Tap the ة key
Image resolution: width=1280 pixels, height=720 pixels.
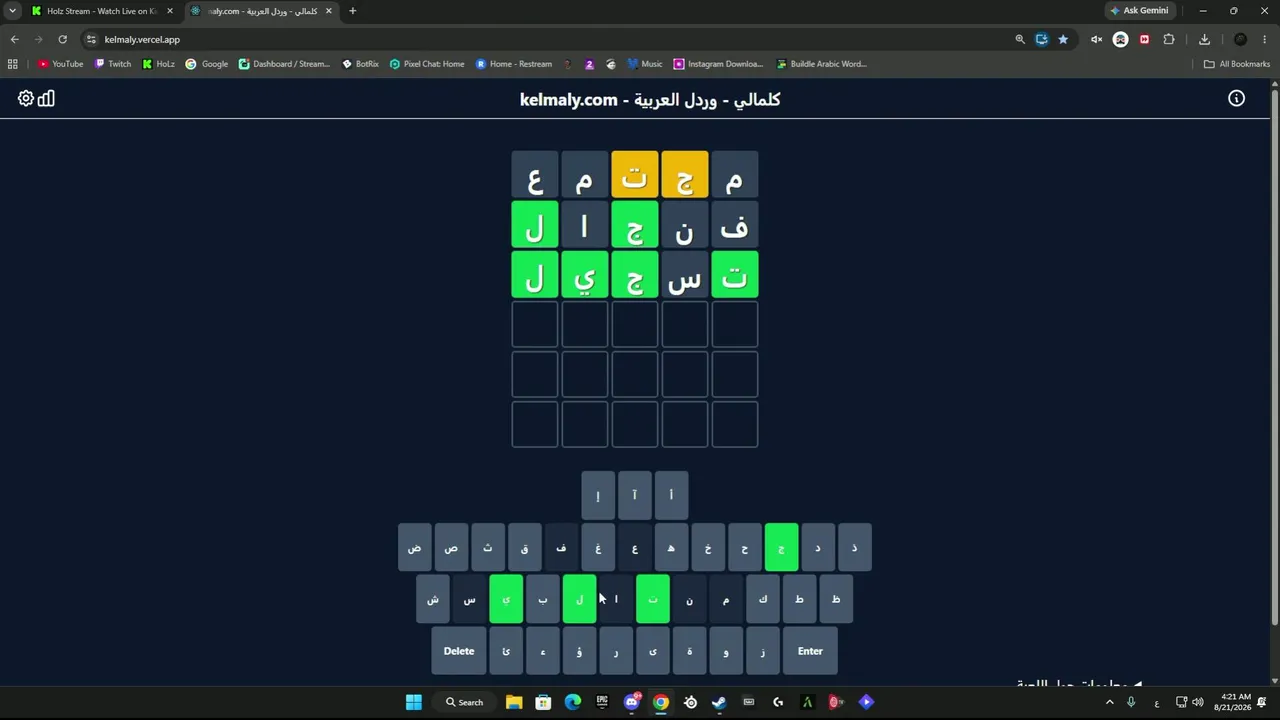coord(689,651)
